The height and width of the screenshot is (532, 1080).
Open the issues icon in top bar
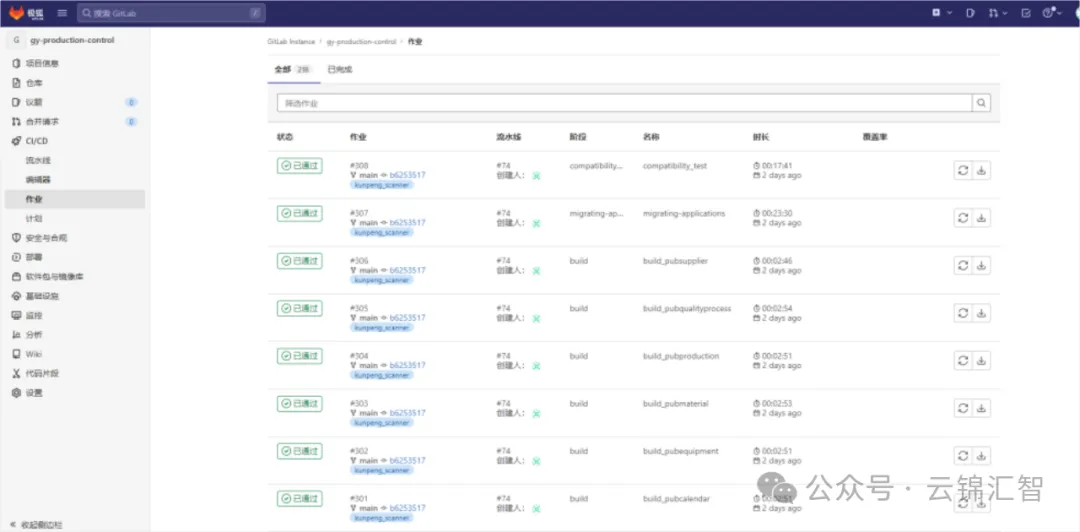[x=970, y=13]
